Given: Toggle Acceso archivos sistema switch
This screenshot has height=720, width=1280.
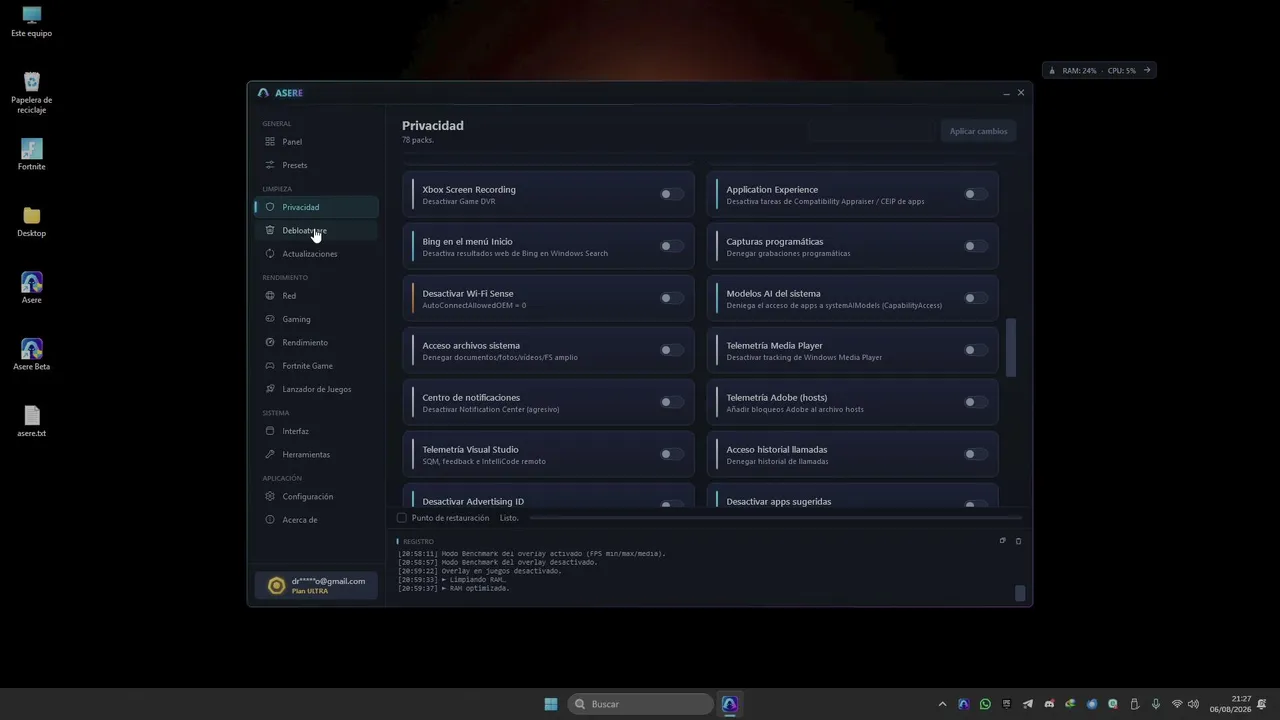Looking at the screenshot, I should tap(671, 350).
